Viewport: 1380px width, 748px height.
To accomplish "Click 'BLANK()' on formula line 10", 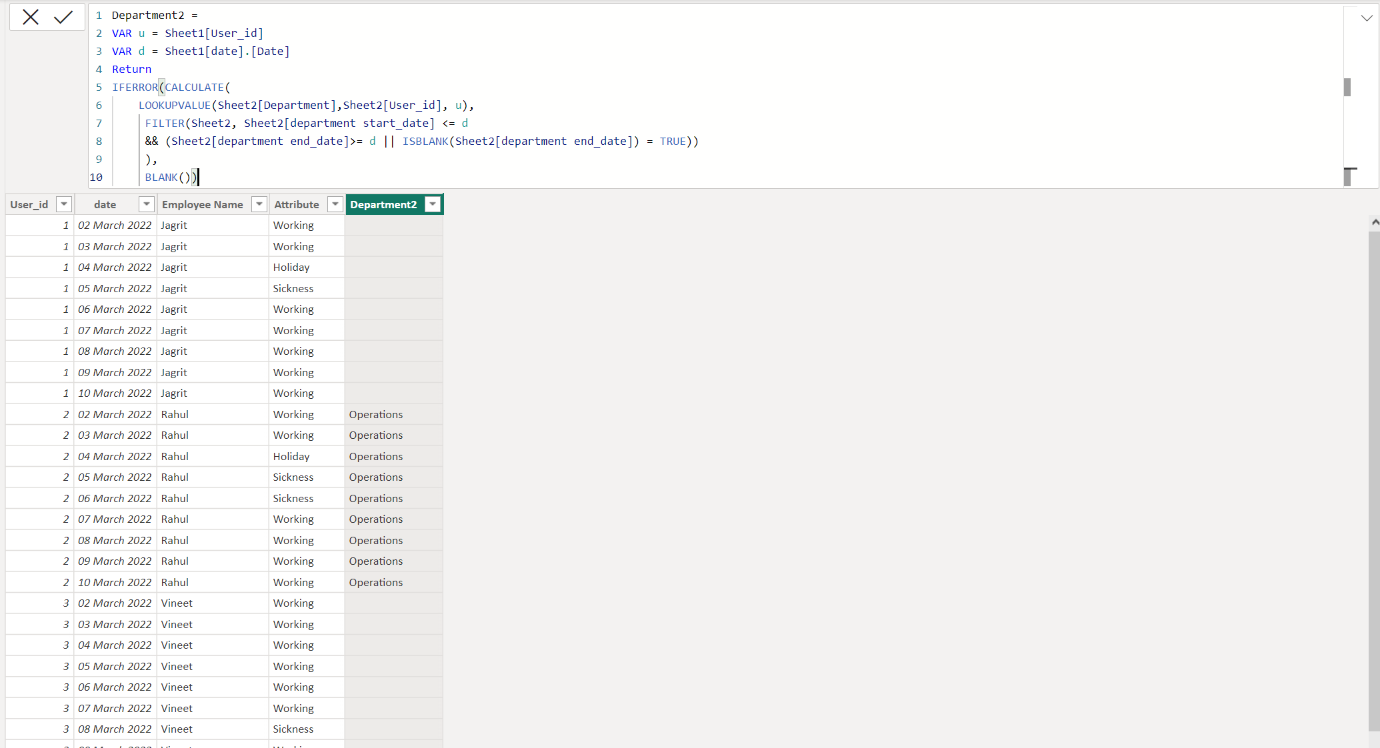I will tap(168, 177).
